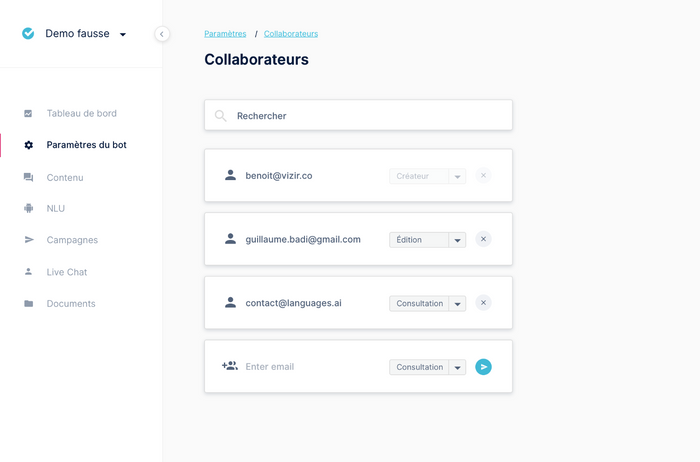
Task: Focus the Enter email input field
Action: pos(312,367)
